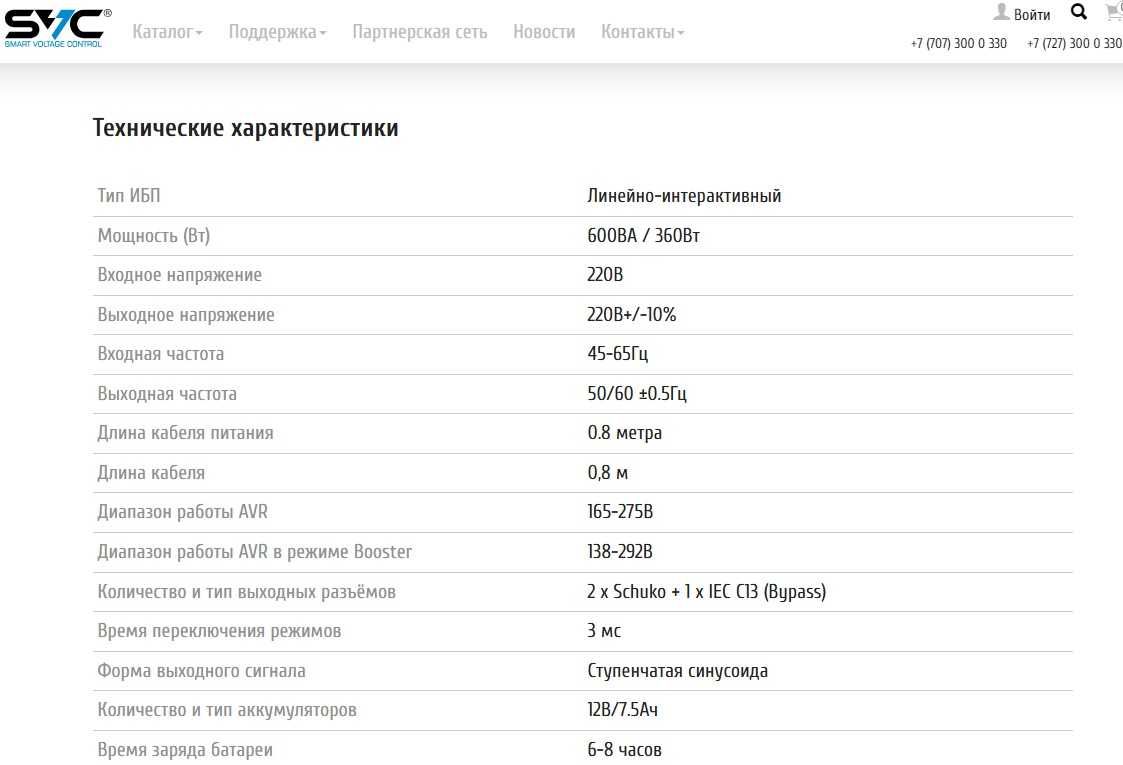
Task: Select the Длина кабеля питания label
Action: pos(185,433)
